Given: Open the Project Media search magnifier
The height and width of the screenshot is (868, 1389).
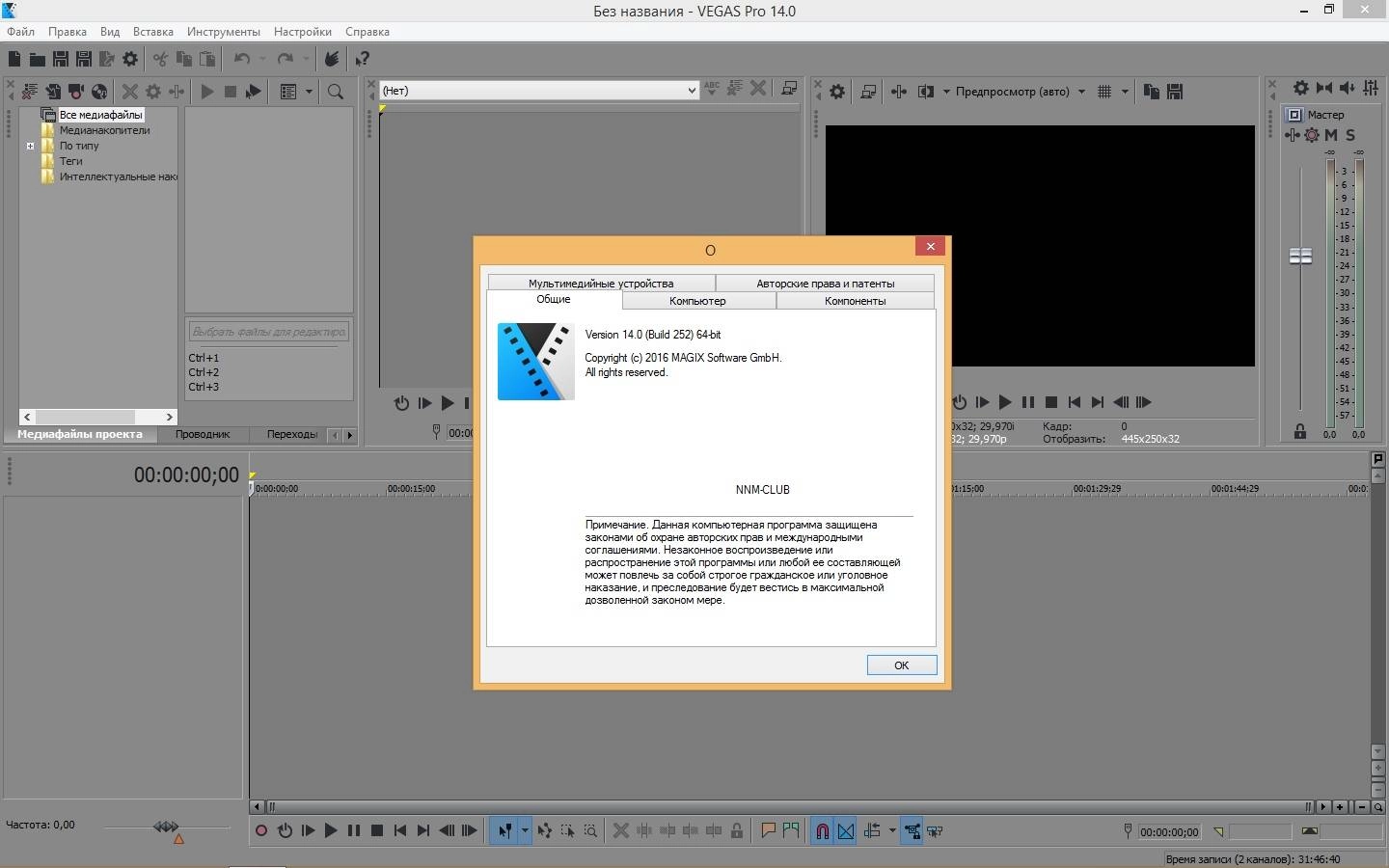Looking at the screenshot, I should pyautogui.click(x=336, y=92).
